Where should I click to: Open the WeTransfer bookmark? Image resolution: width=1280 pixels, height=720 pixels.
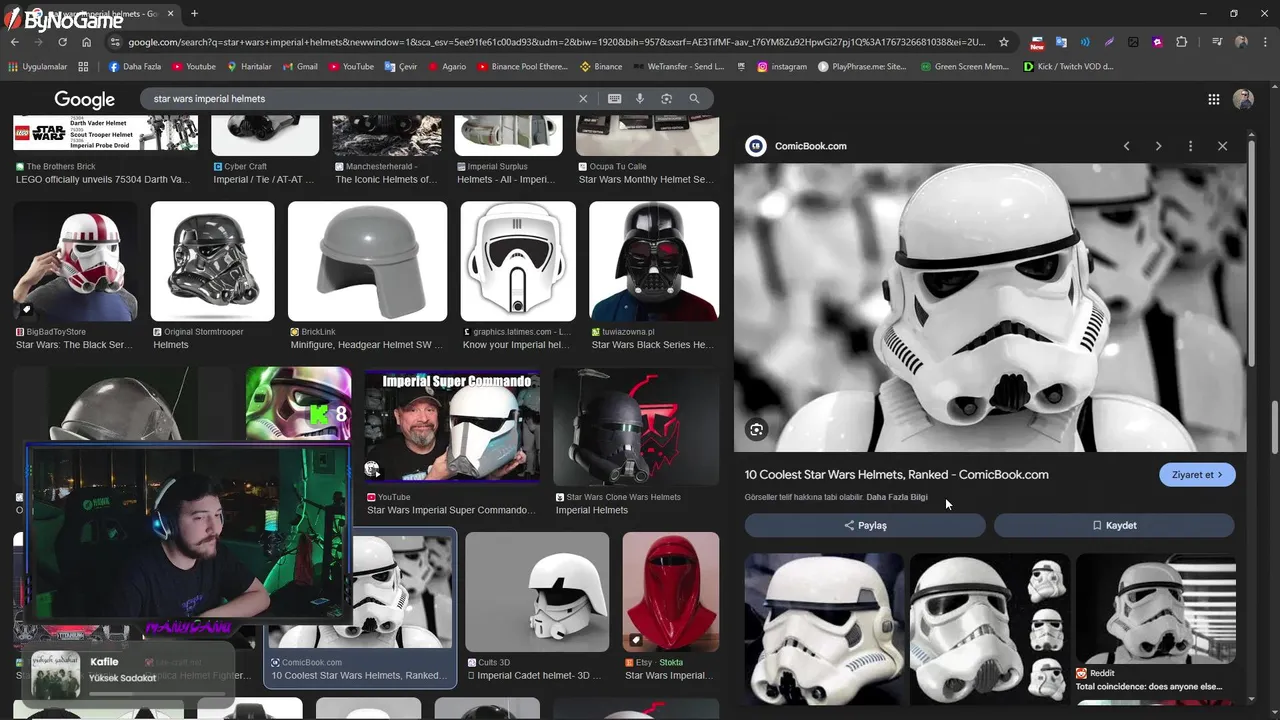click(x=678, y=67)
